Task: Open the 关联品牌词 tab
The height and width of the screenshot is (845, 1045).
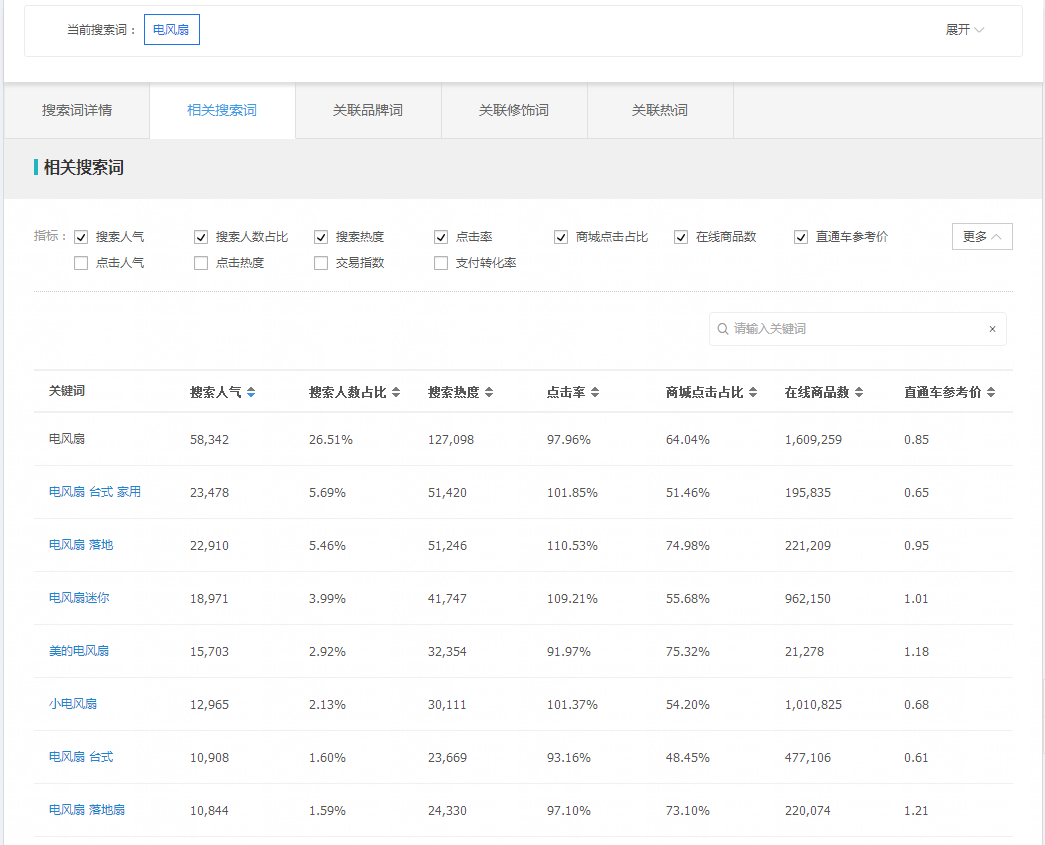Action: [368, 110]
